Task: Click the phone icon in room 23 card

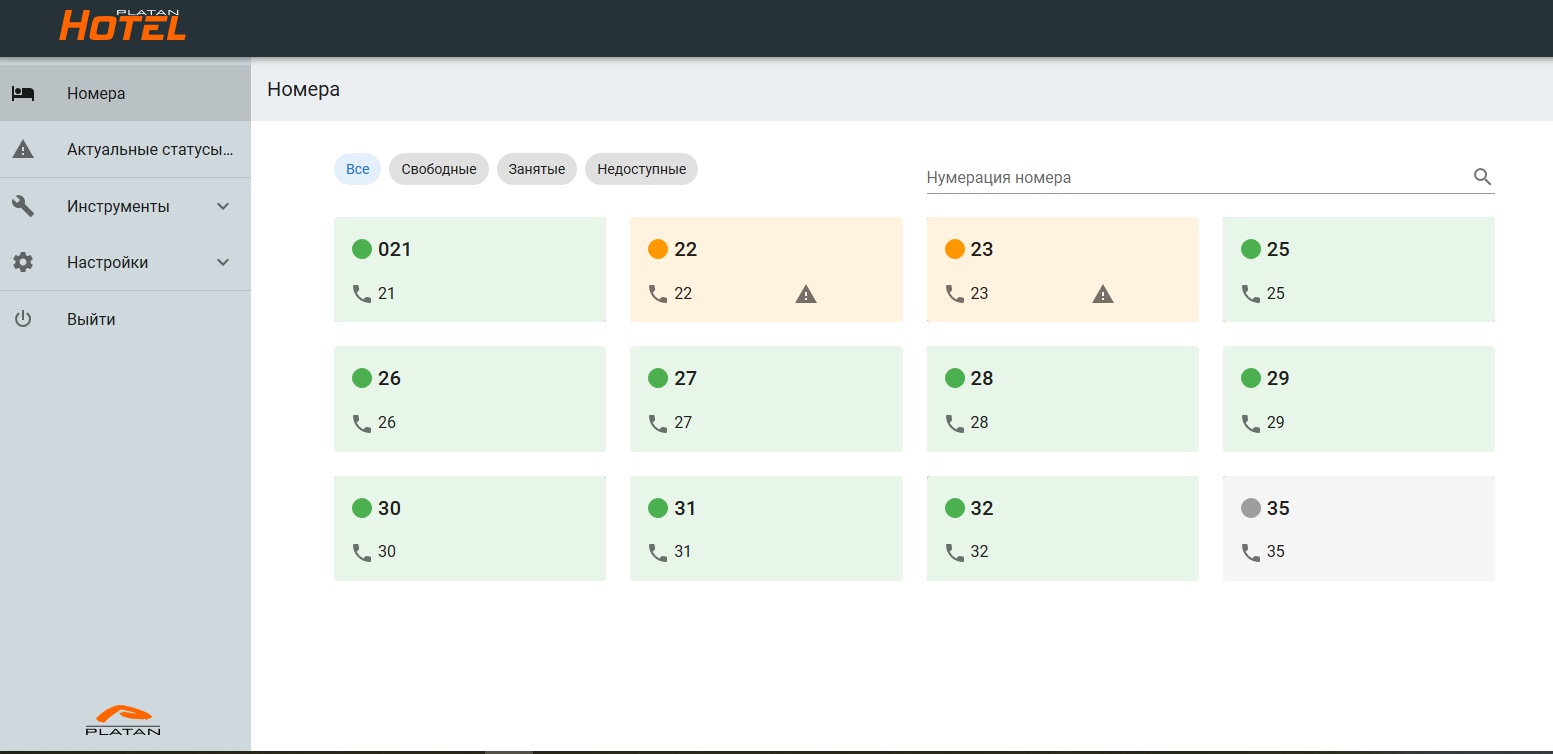Action: pos(955,294)
